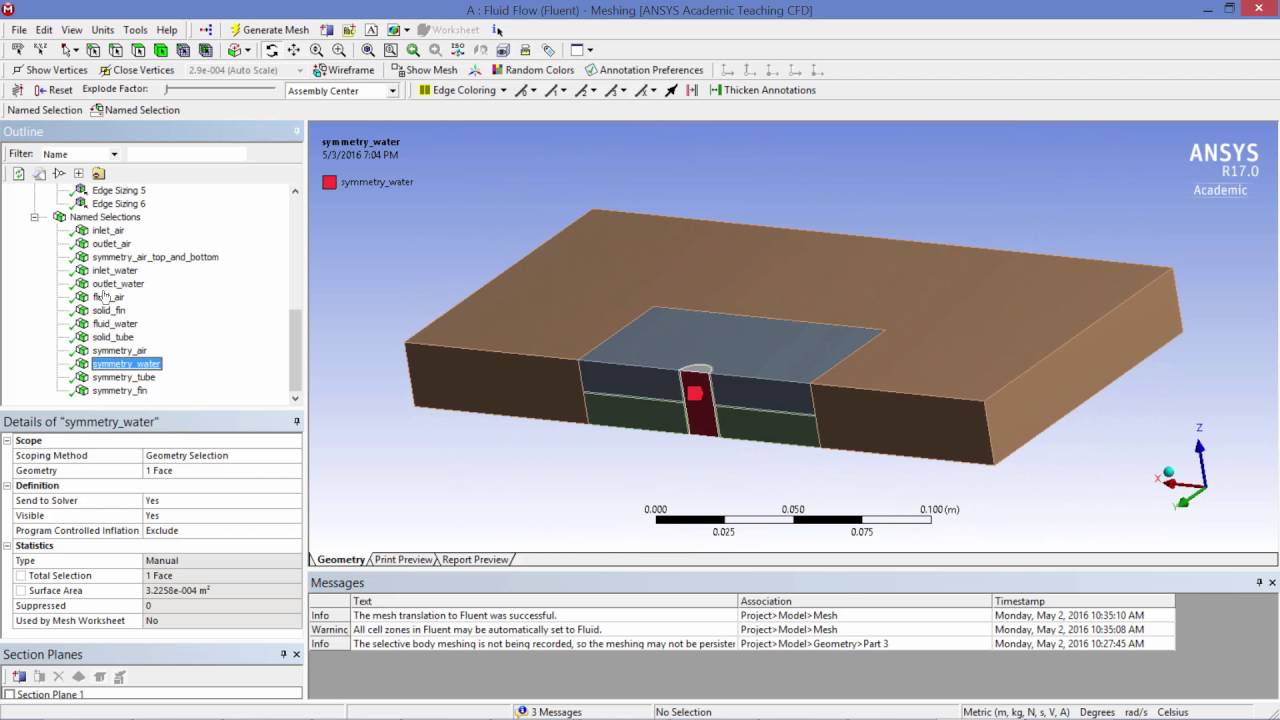The height and width of the screenshot is (720, 1280).
Task: Select the mesh translation successful message row
Action: point(742,615)
